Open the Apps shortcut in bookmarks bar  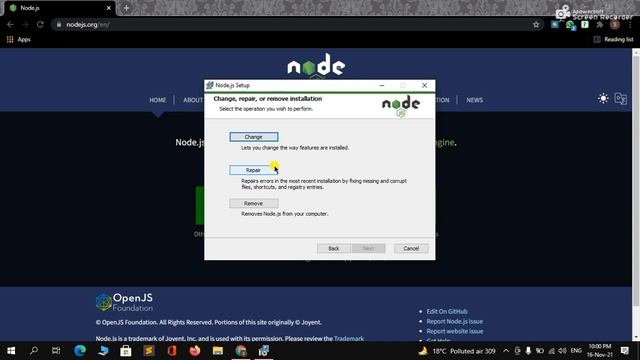coord(19,40)
